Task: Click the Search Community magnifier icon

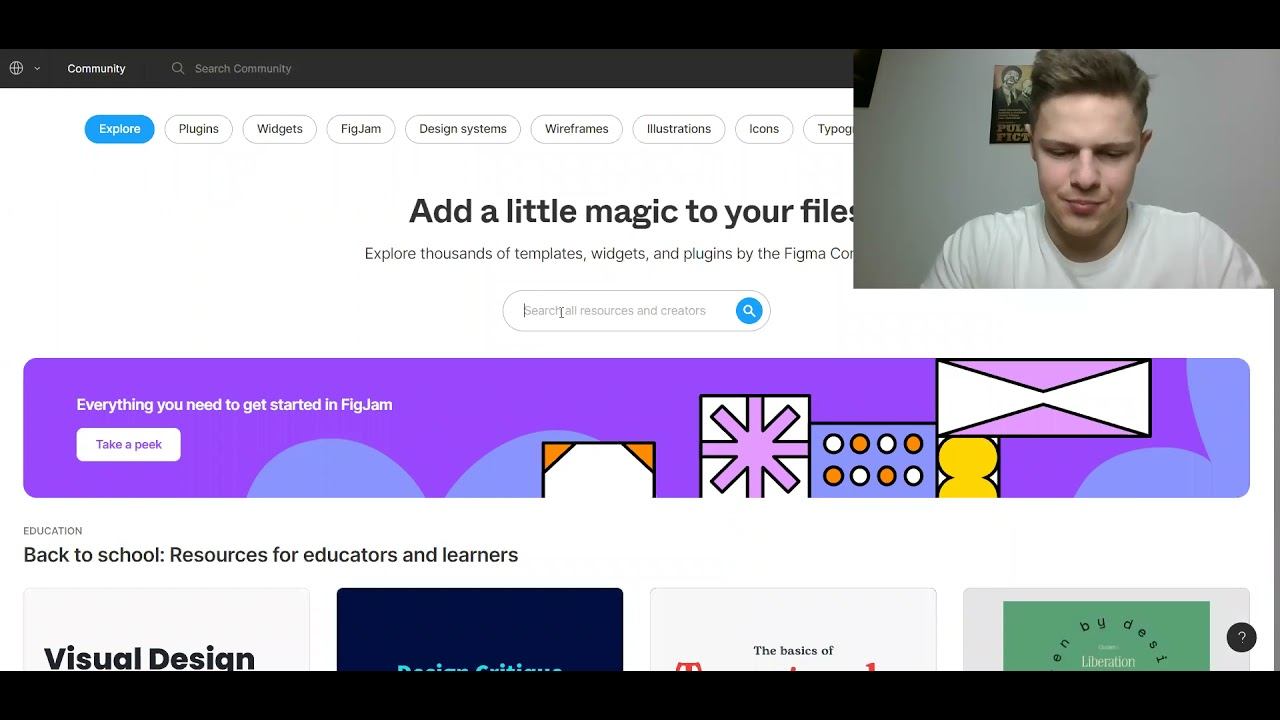Action: (x=178, y=68)
